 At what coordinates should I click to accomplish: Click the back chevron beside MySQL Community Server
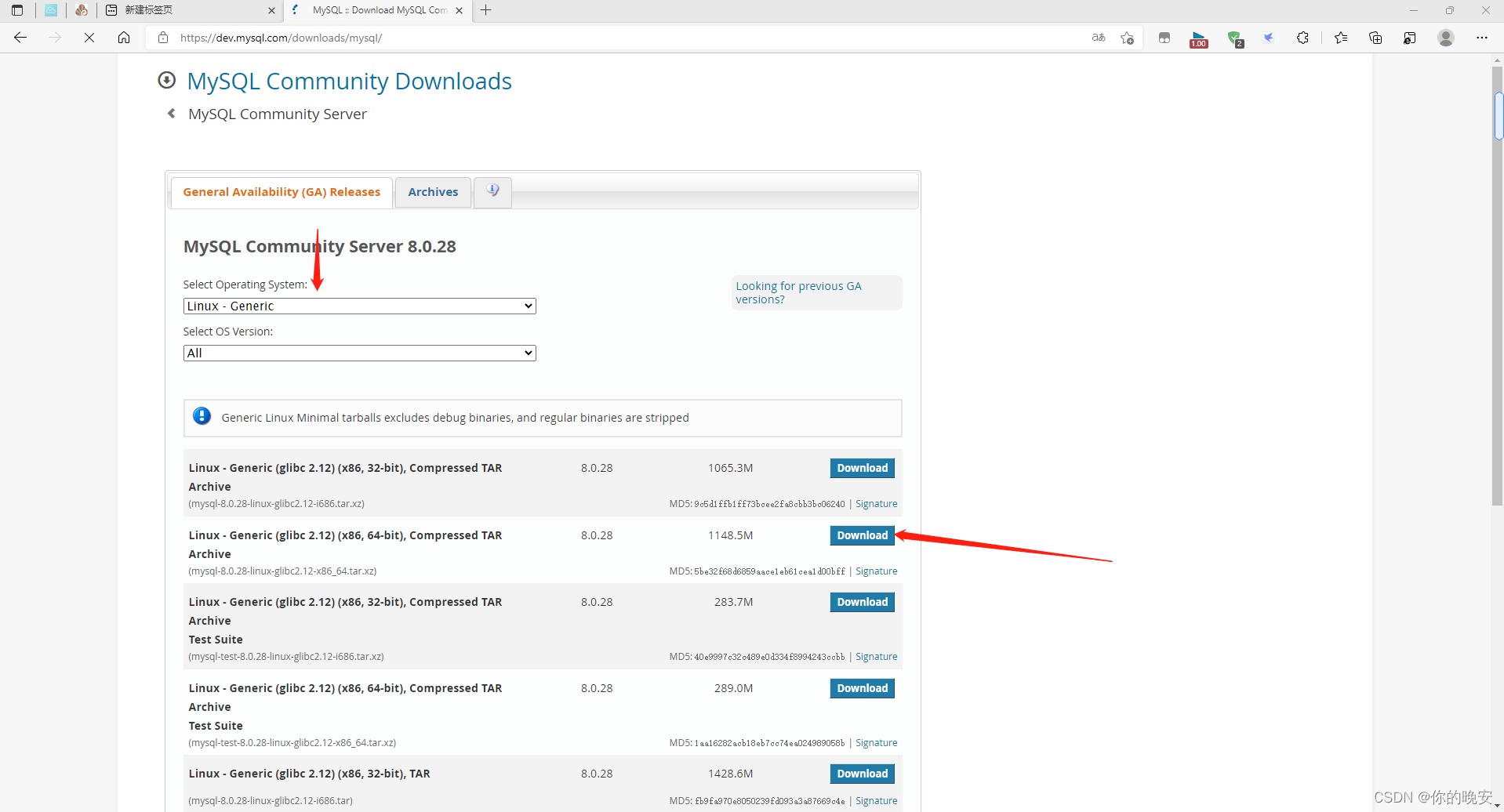pyautogui.click(x=171, y=114)
